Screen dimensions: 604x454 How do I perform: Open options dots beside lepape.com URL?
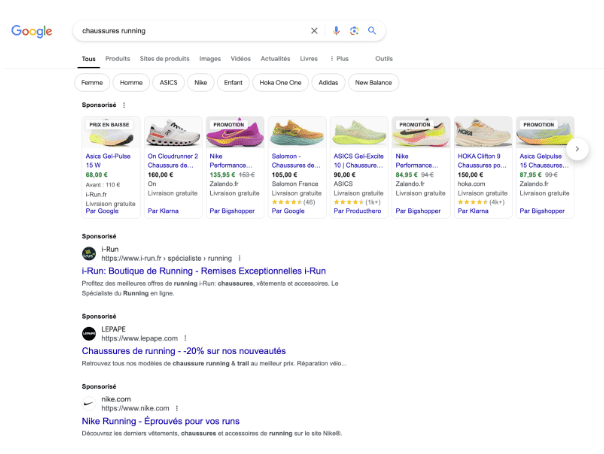click(185, 338)
